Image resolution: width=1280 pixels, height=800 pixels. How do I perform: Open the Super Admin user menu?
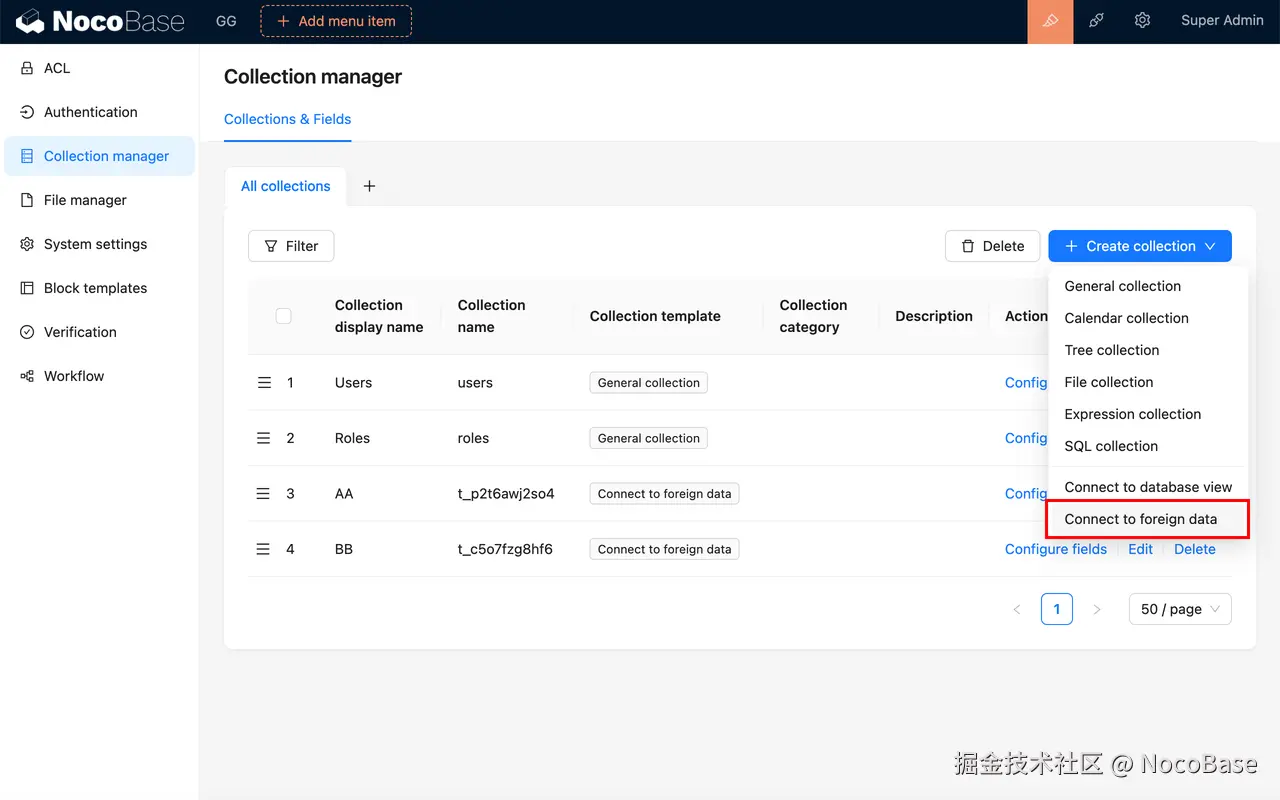pos(1222,21)
